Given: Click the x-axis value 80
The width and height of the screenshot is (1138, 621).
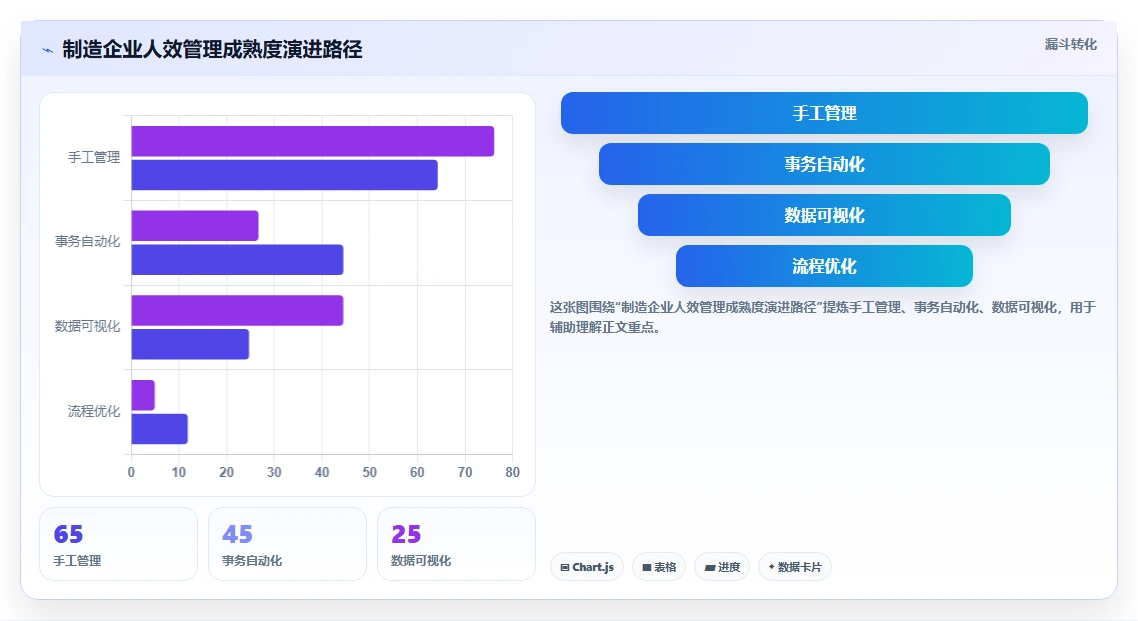Looking at the screenshot, I should click(x=512, y=472).
